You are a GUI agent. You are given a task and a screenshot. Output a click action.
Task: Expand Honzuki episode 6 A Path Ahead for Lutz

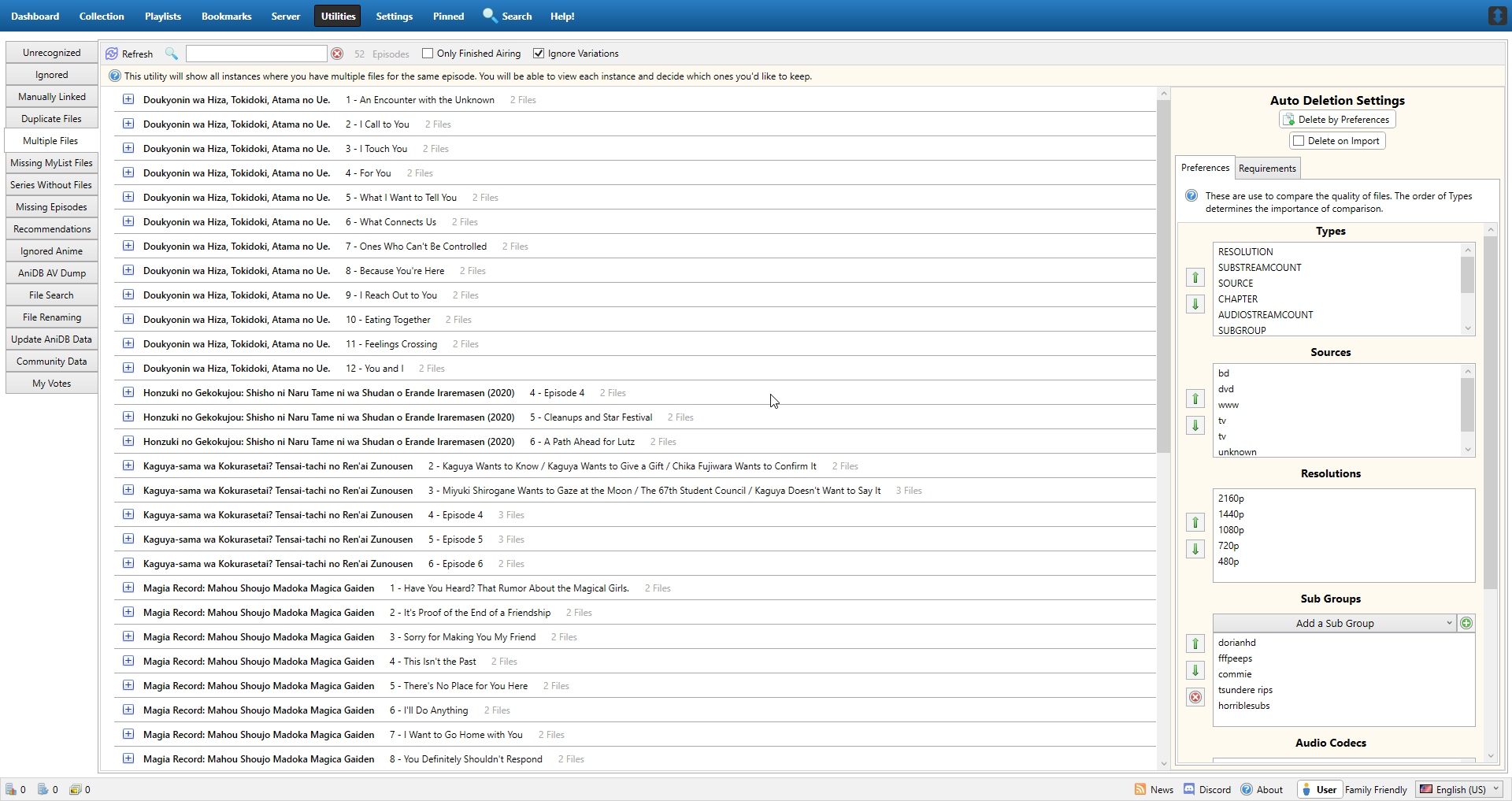(x=128, y=441)
